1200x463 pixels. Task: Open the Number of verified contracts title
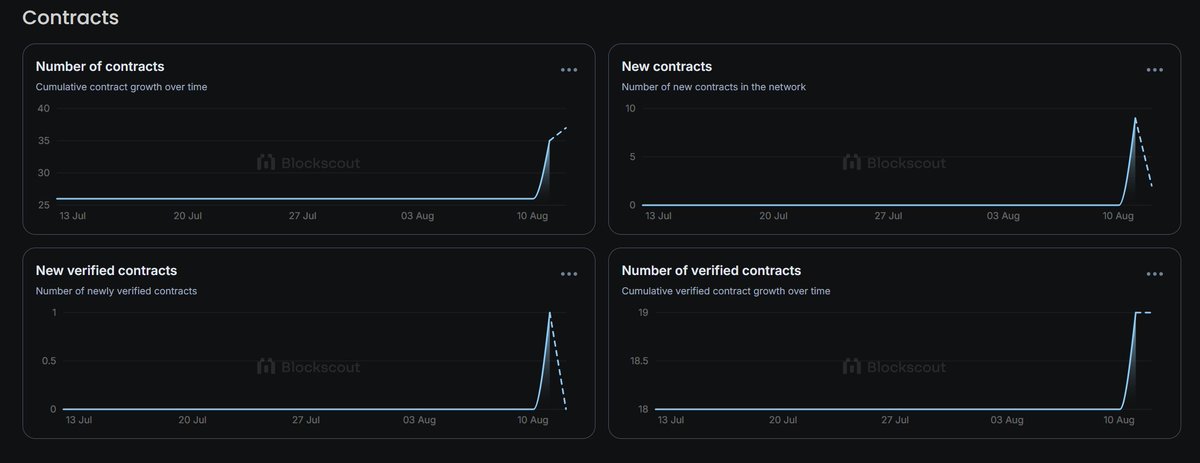tap(711, 271)
